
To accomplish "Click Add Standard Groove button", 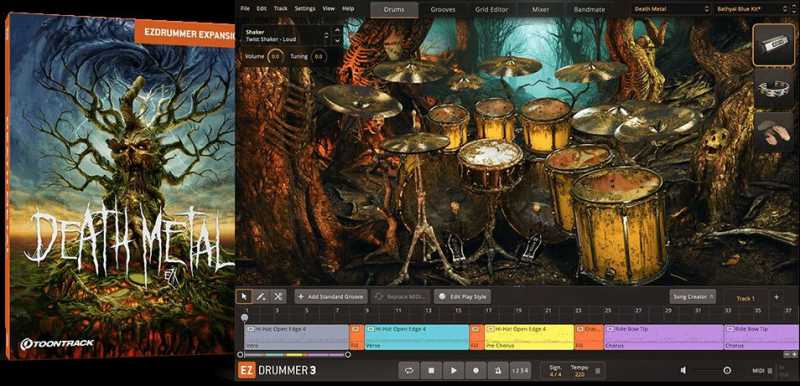I will click(x=331, y=296).
